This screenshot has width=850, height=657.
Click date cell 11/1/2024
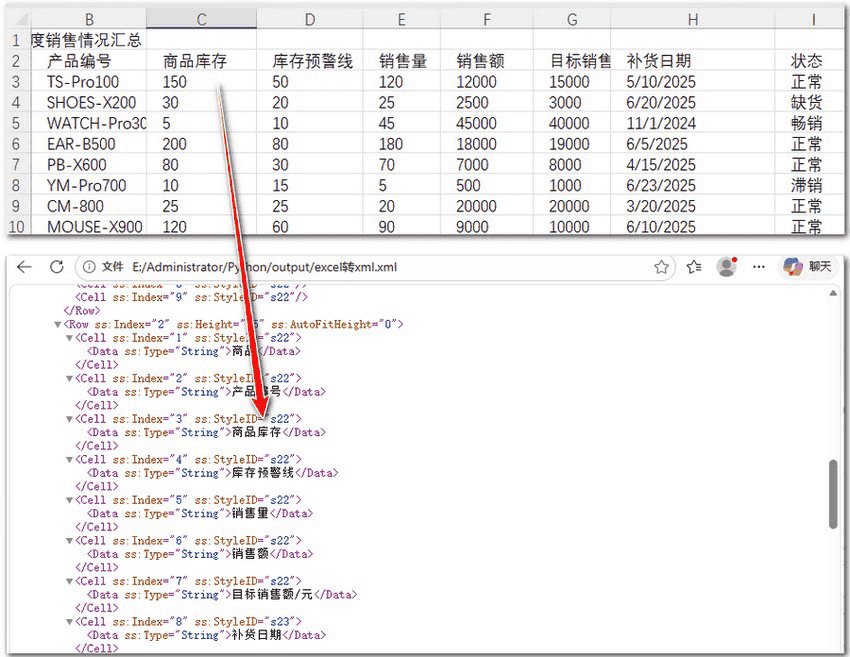click(x=693, y=123)
